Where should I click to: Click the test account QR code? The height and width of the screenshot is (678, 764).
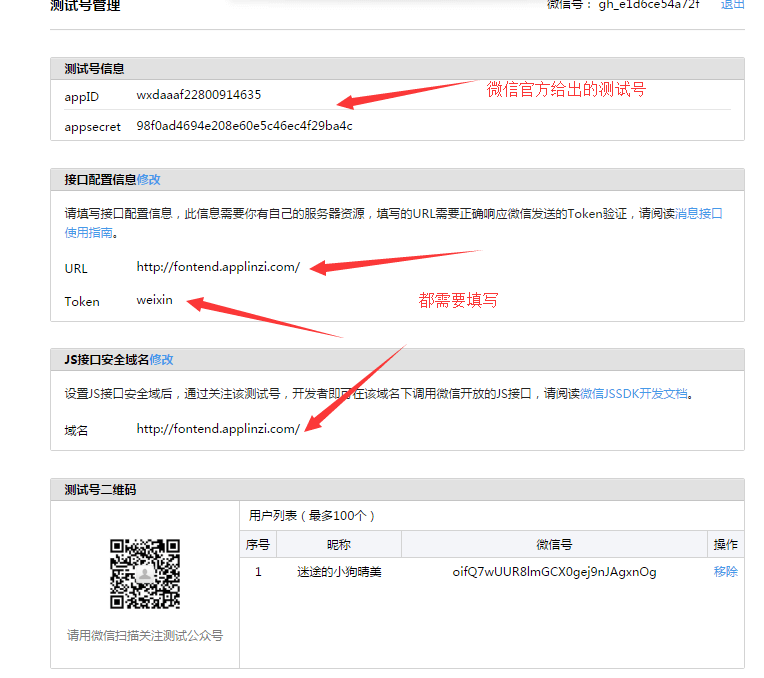pyautogui.click(x=145, y=574)
